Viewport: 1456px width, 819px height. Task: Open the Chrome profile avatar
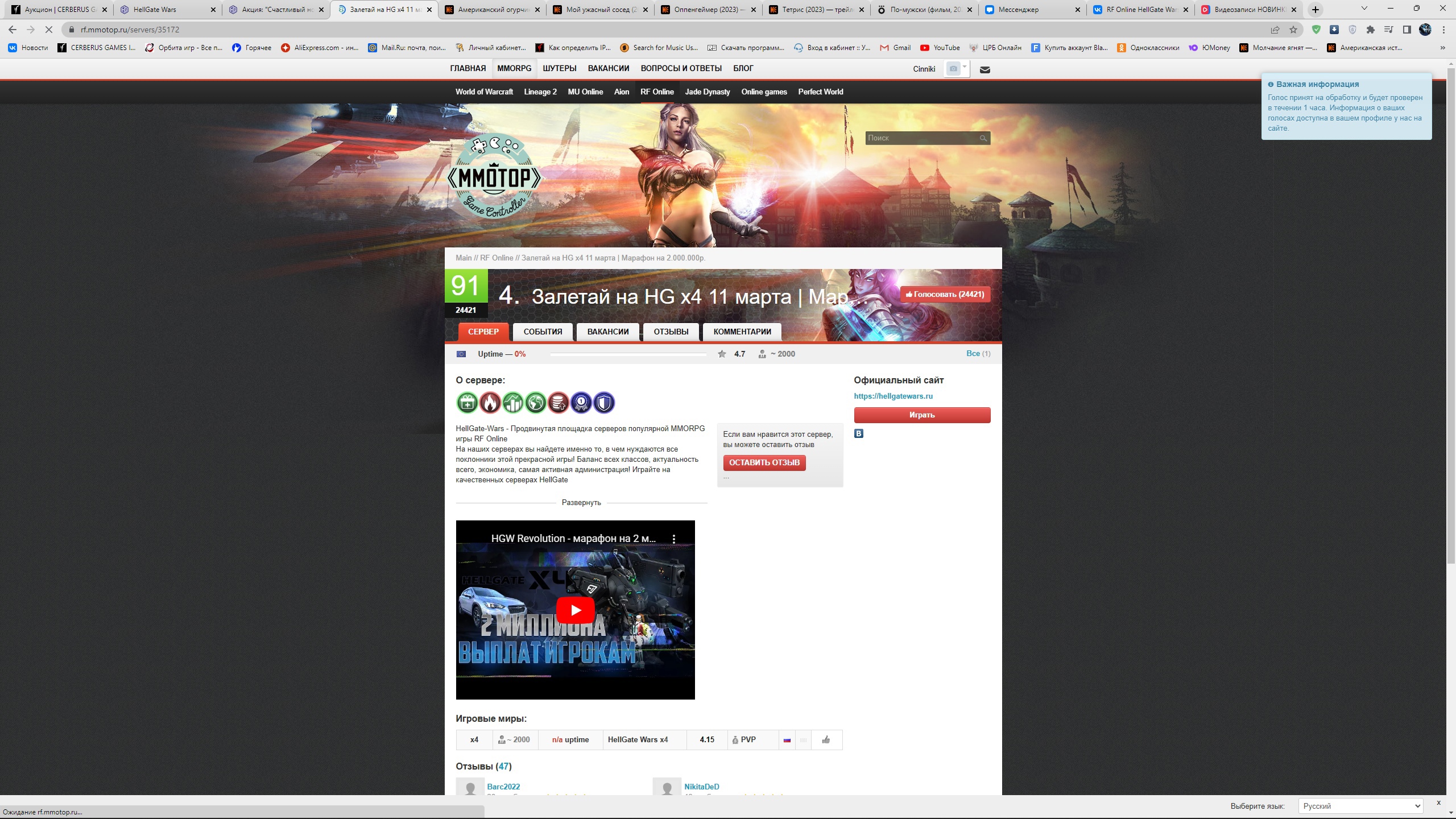click(x=1425, y=30)
